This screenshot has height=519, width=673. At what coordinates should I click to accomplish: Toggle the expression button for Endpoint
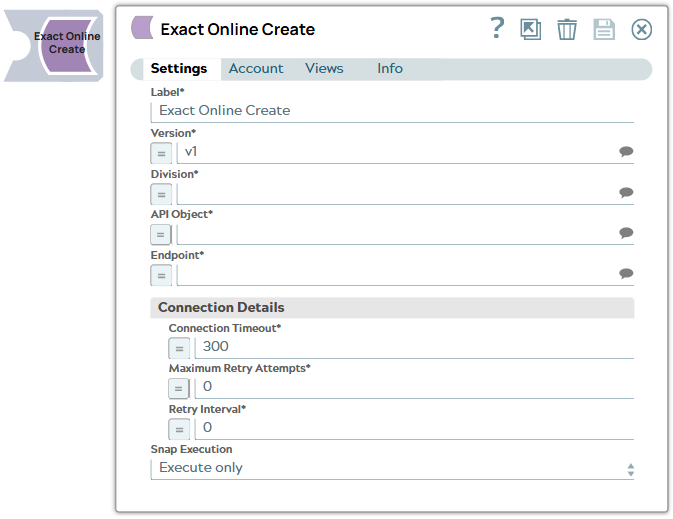(x=161, y=276)
